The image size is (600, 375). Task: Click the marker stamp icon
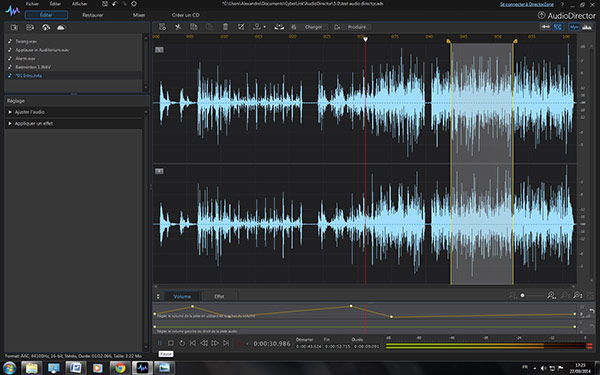(x=256, y=27)
